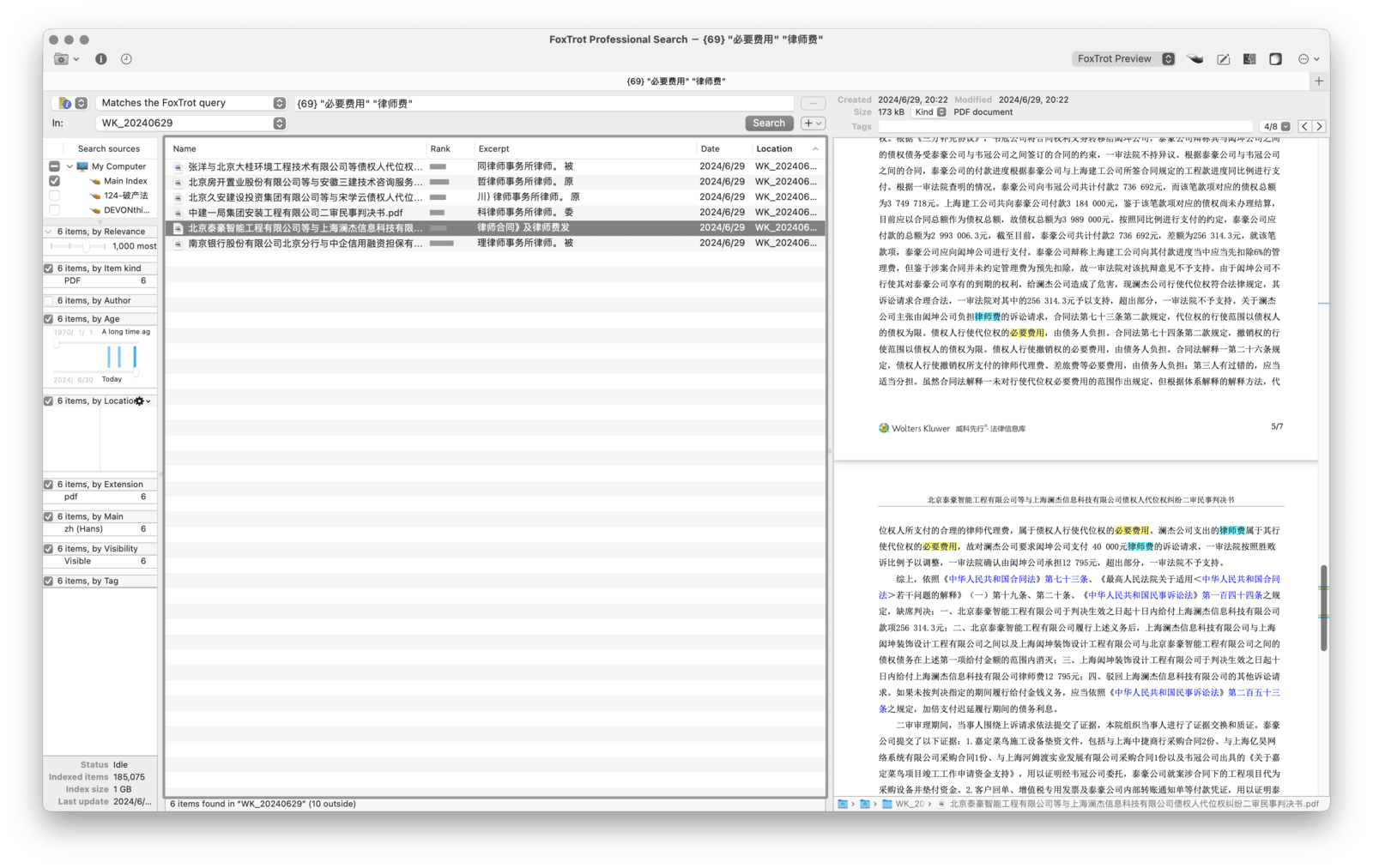Adjust the relevance 1,000 most slider
Viewport: 1373px width, 868px height.
[86, 246]
